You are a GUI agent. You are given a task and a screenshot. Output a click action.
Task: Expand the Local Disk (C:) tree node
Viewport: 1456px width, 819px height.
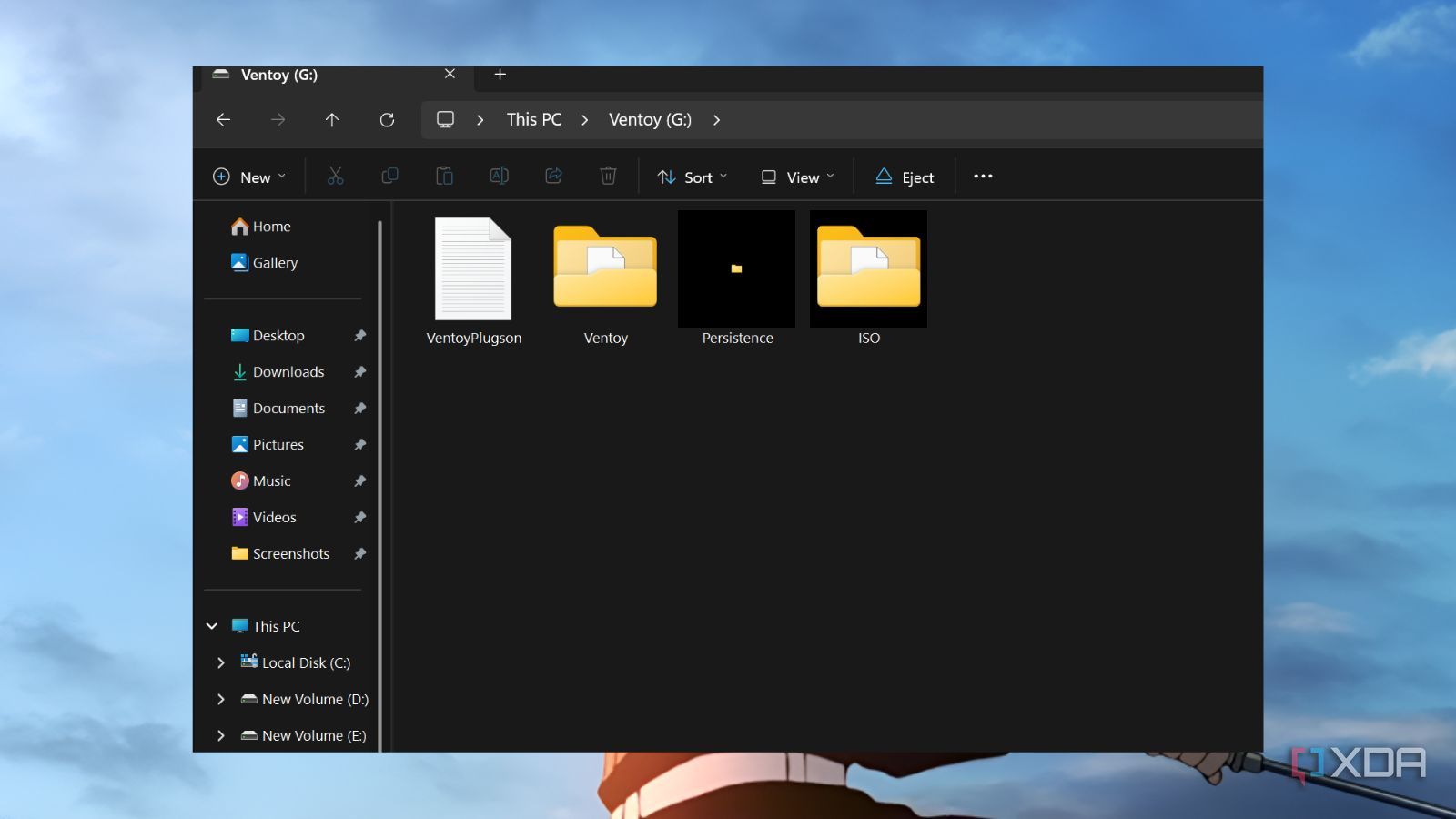click(x=220, y=663)
